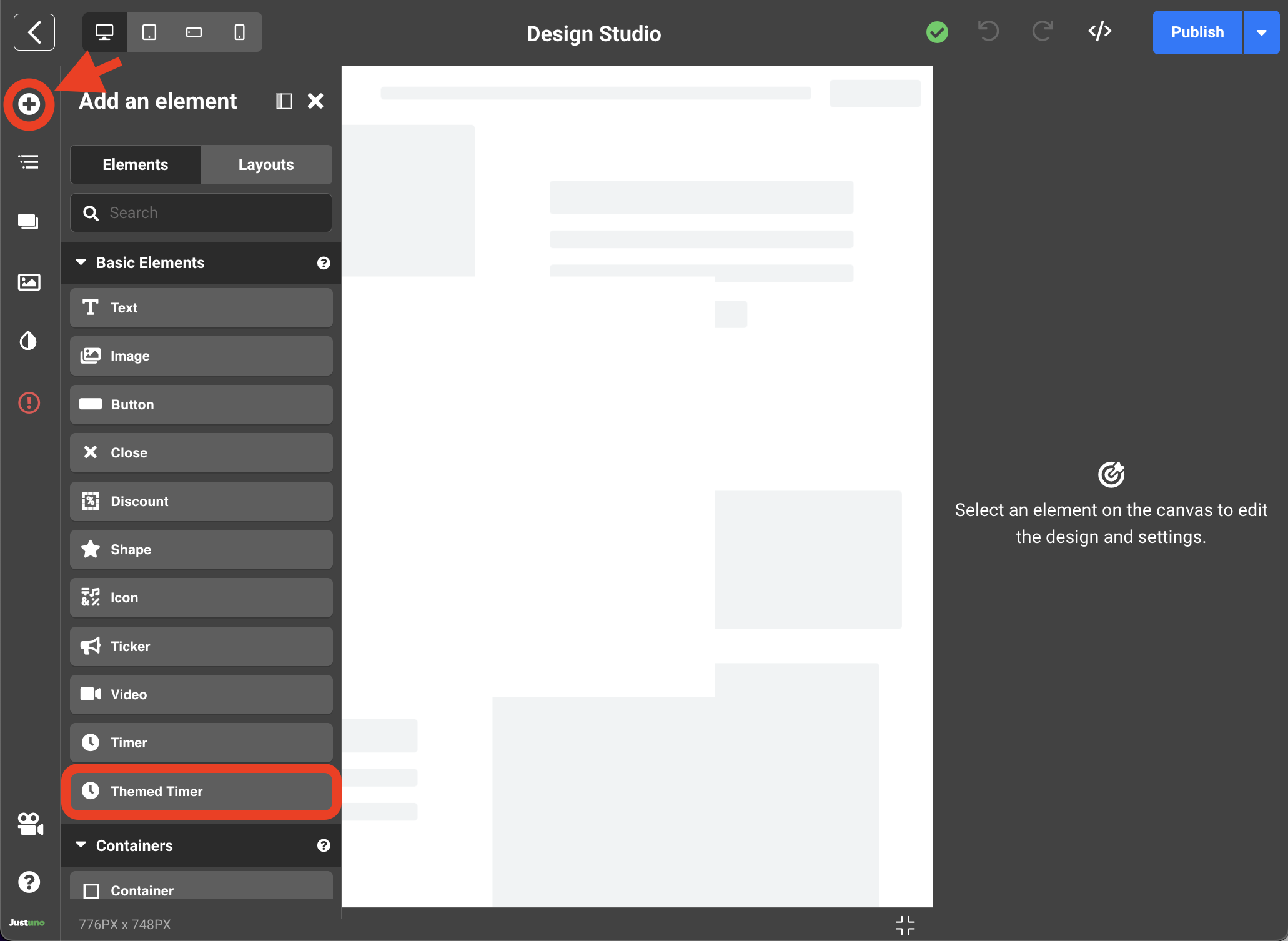Select the Elements tab

tap(136, 164)
